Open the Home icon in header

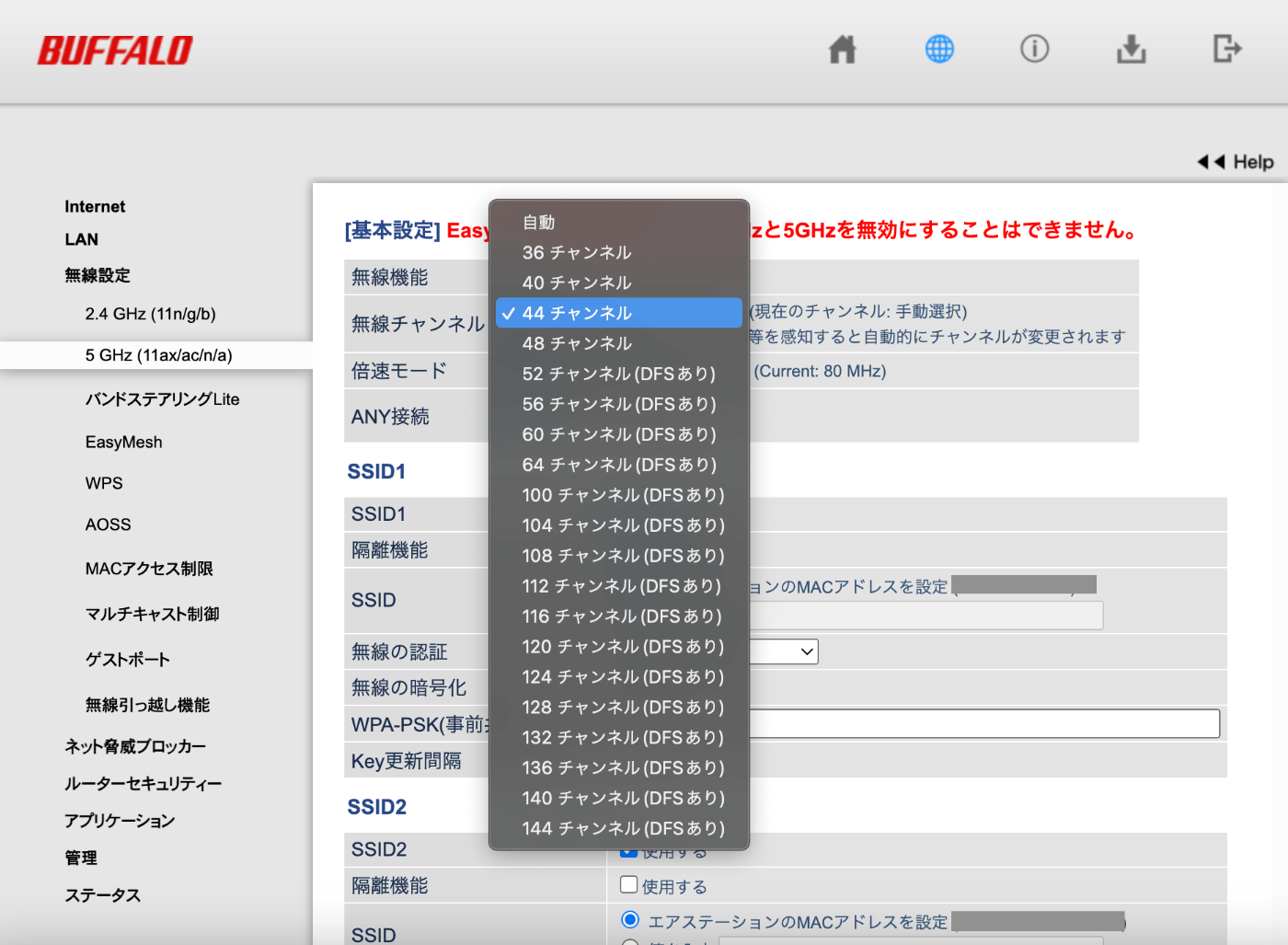[842, 49]
